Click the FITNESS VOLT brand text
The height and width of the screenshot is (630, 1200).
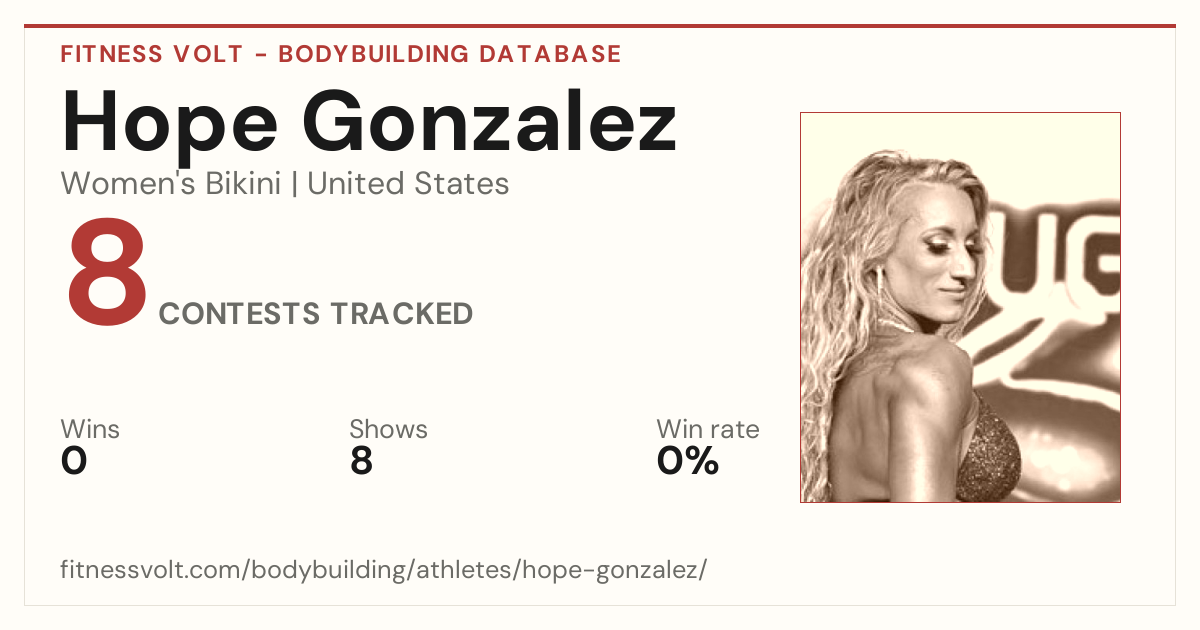[x=152, y=54]
